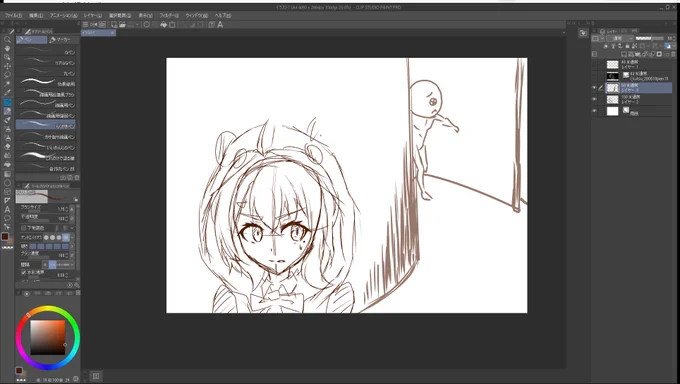The image size is (680, 384).
Task: Toggle the checked checkbox below 間隔
Action: click(x=23, y=272)
